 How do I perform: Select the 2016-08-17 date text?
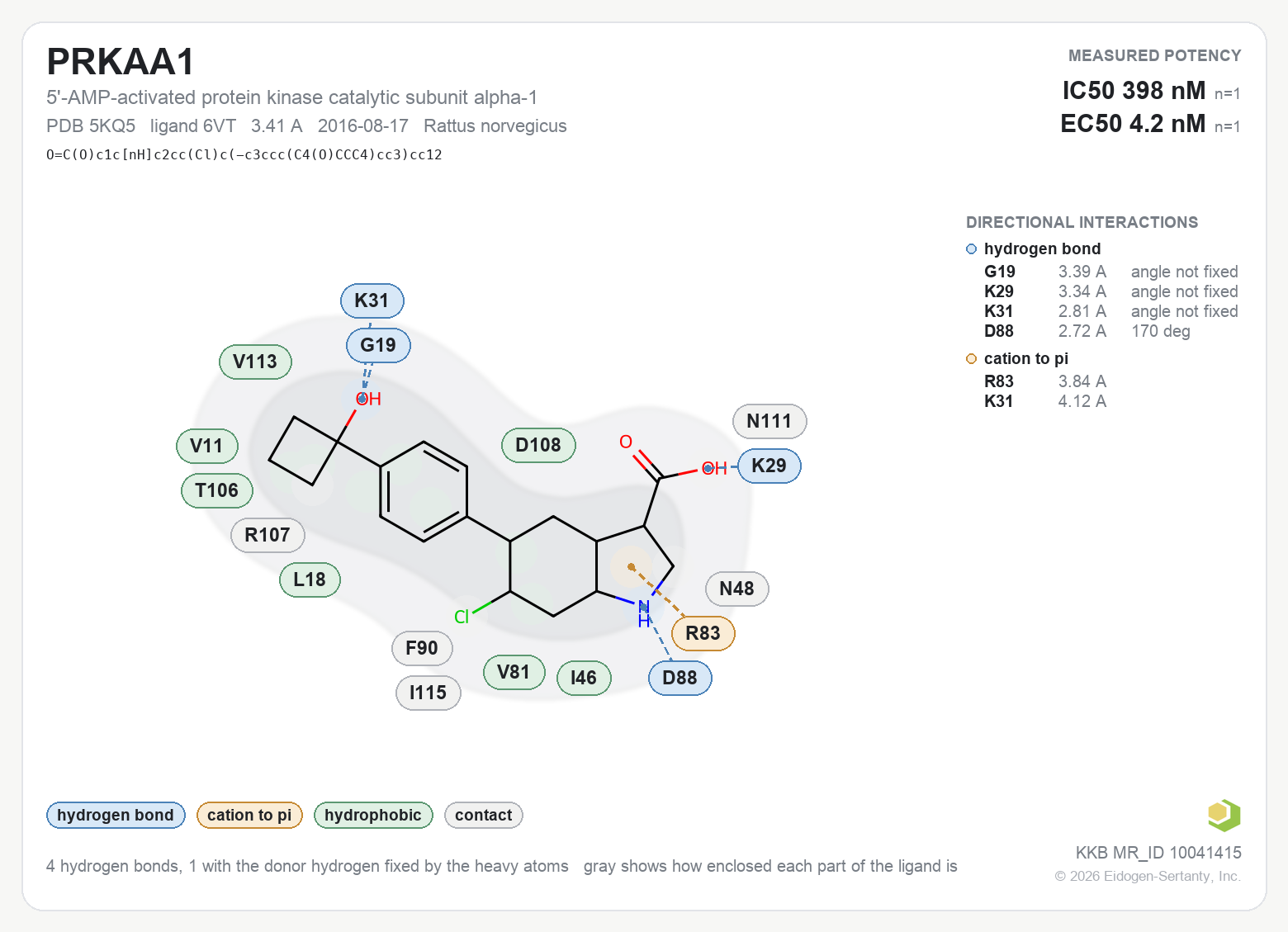363,126
